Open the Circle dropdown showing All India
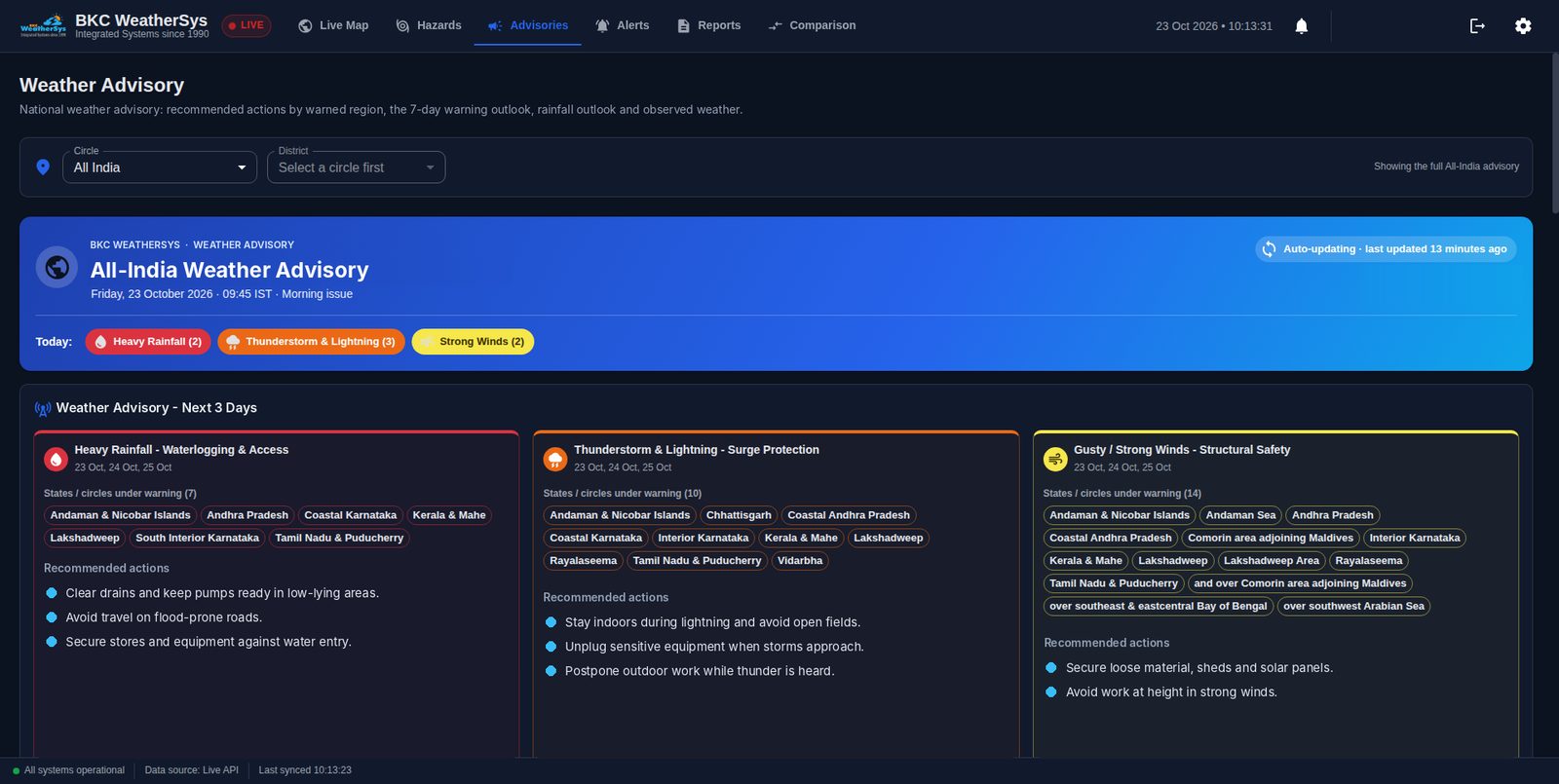 point(160,168)
